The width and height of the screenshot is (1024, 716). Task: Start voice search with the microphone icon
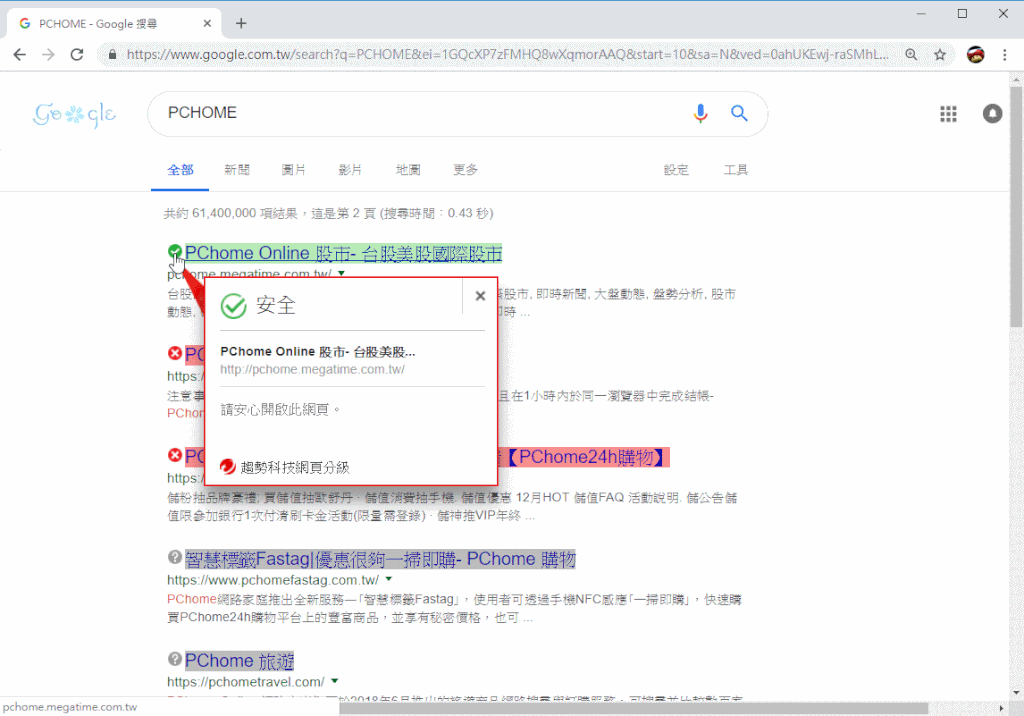(x=700, y=113)
